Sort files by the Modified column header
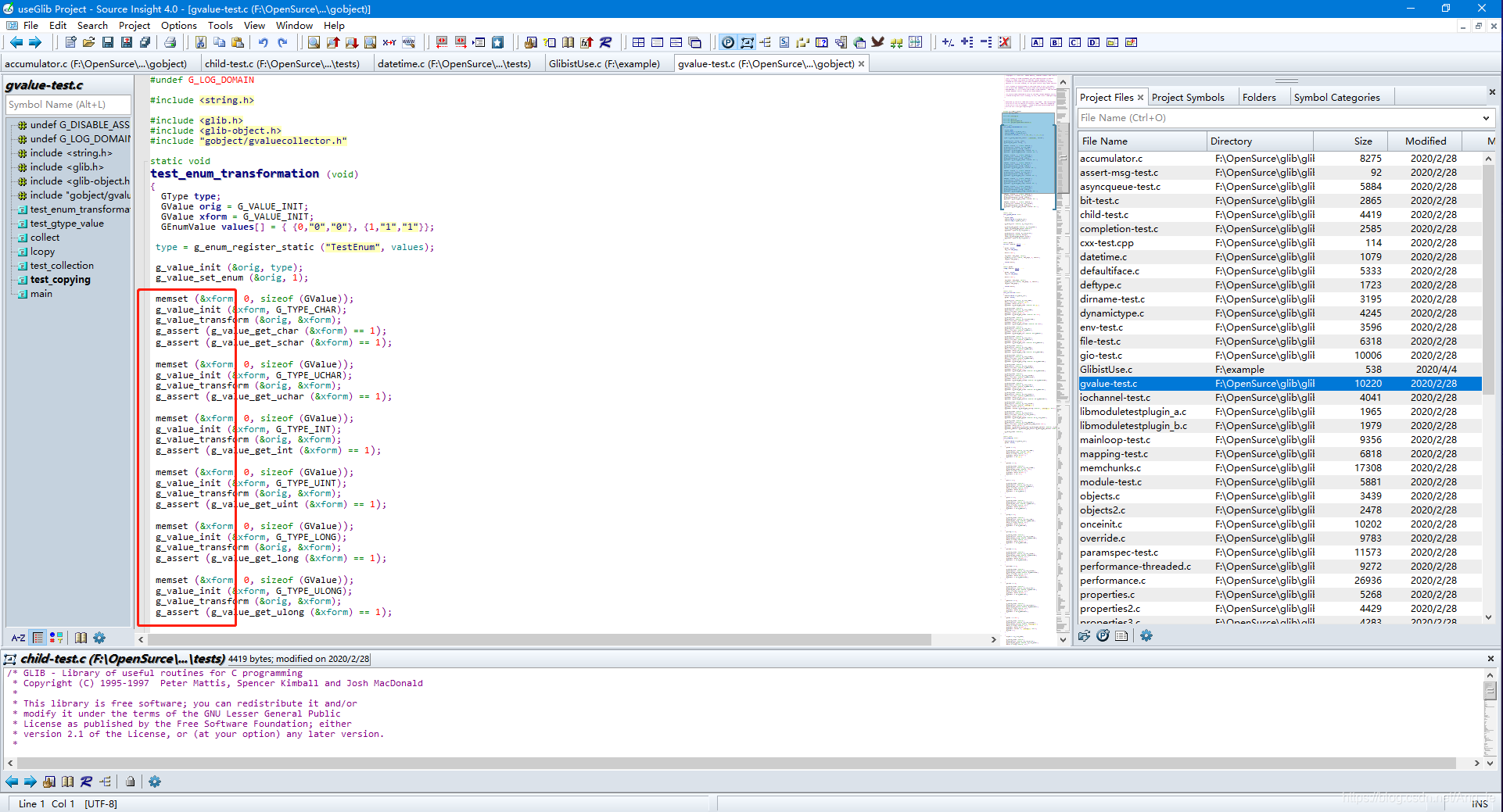The image size is (1503, 812). click(x=1426, y=141)
